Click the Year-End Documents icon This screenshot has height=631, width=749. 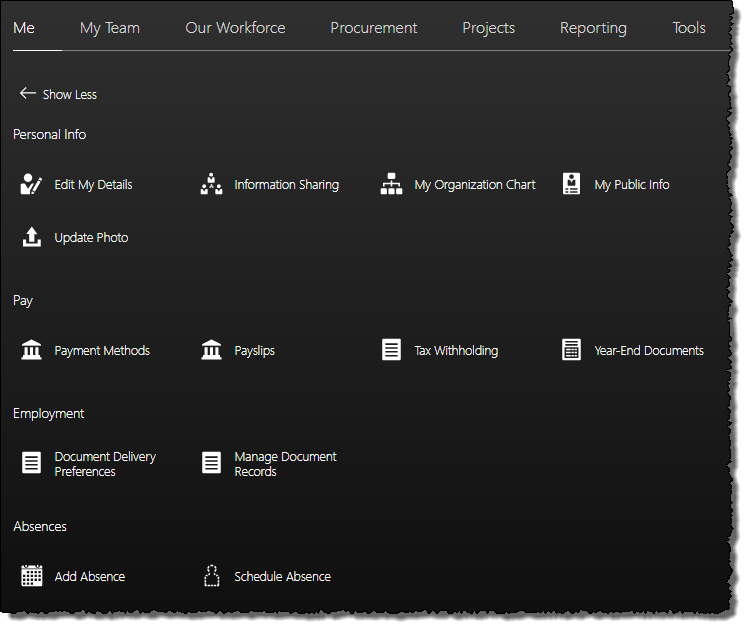click(571, 350)
